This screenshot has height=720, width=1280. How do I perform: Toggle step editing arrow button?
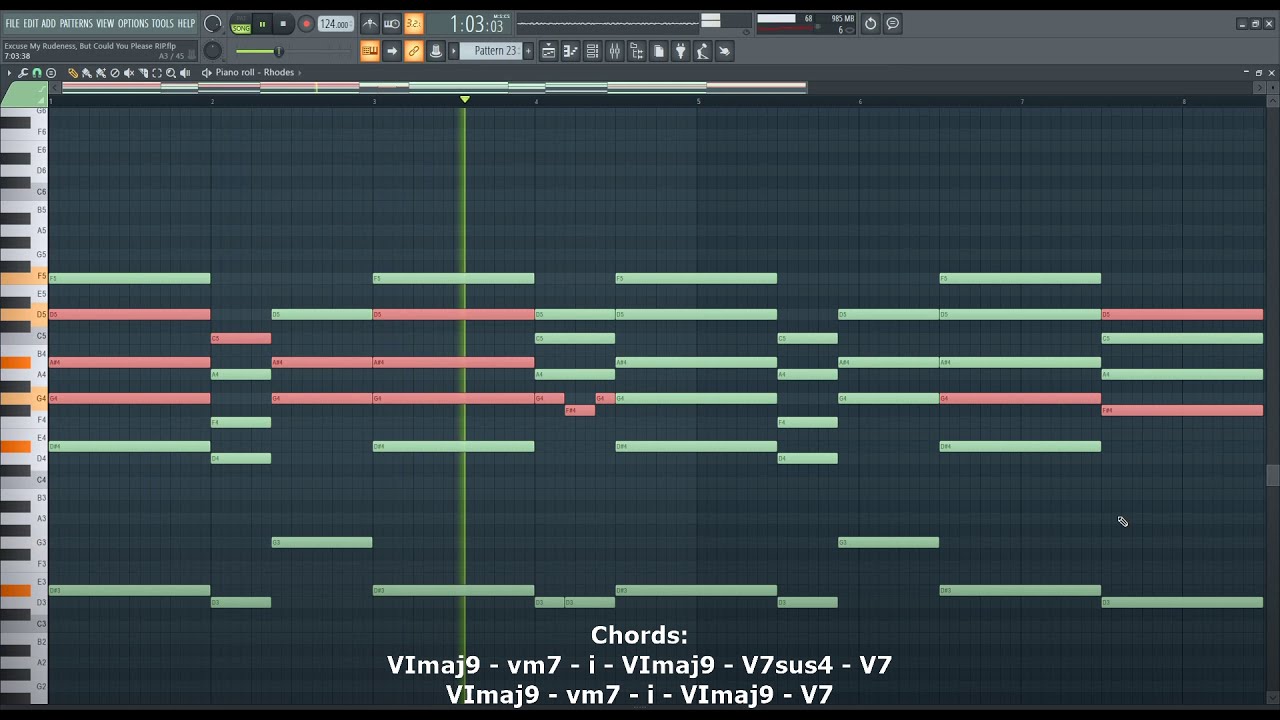(392, 51)
